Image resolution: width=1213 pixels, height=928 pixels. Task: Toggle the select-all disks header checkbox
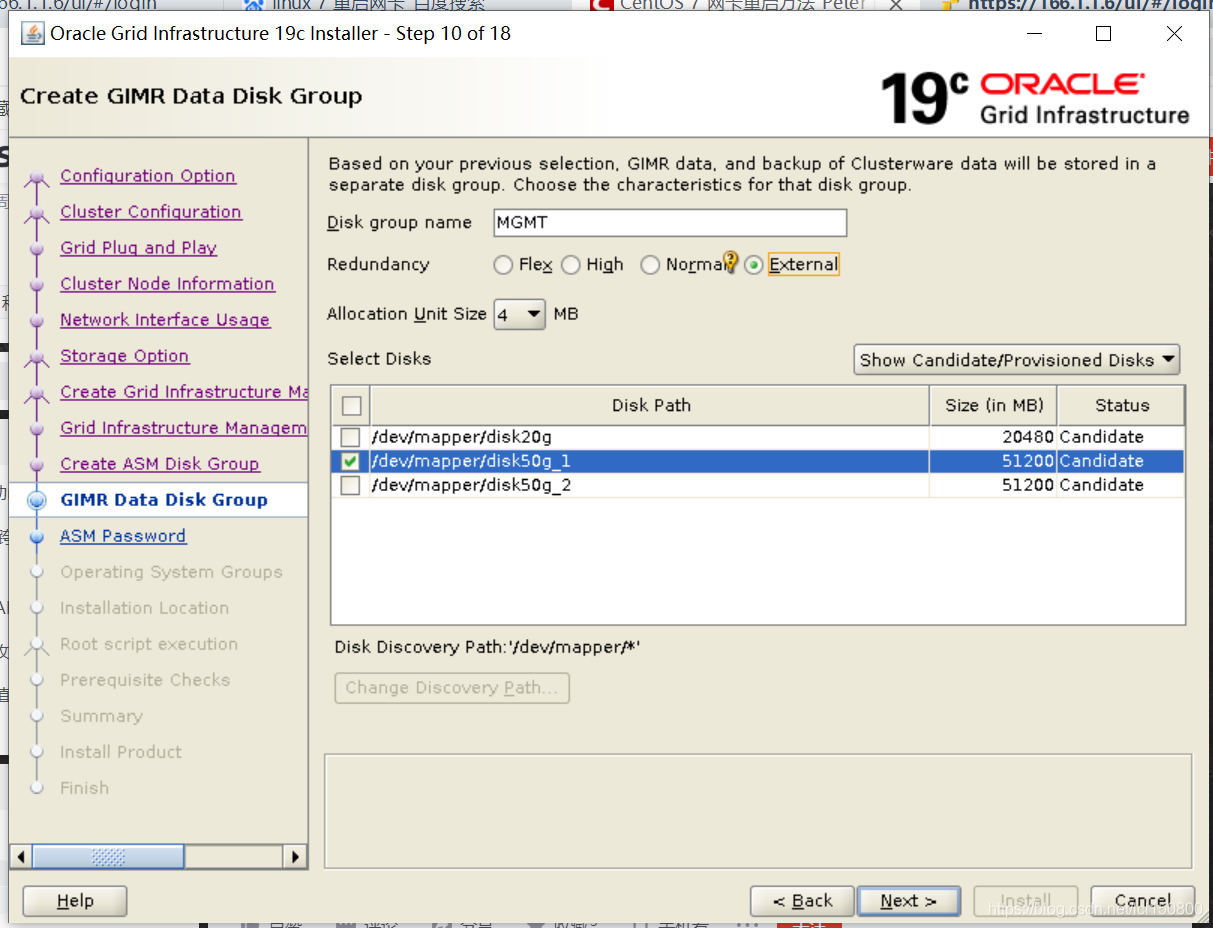click(351, 405)
